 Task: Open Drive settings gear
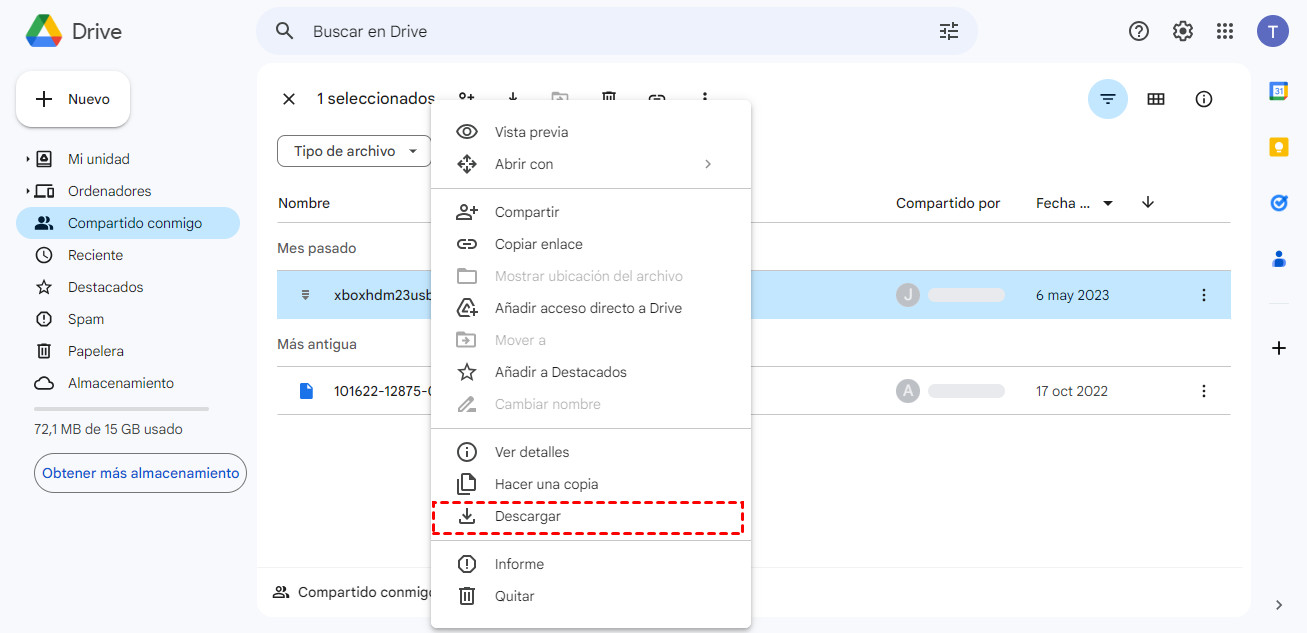[x=1183, y=31]
